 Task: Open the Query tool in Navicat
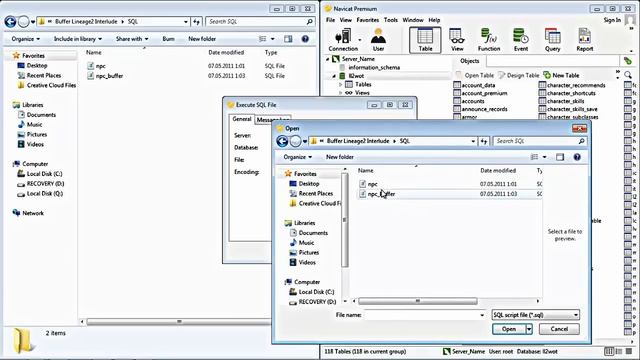click(552, 40)
